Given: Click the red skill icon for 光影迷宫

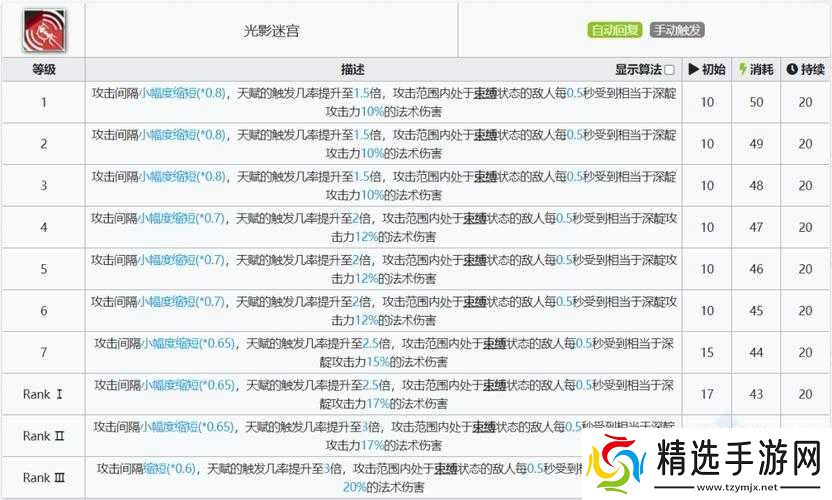Looking at the screenshot, I should 44,30.
